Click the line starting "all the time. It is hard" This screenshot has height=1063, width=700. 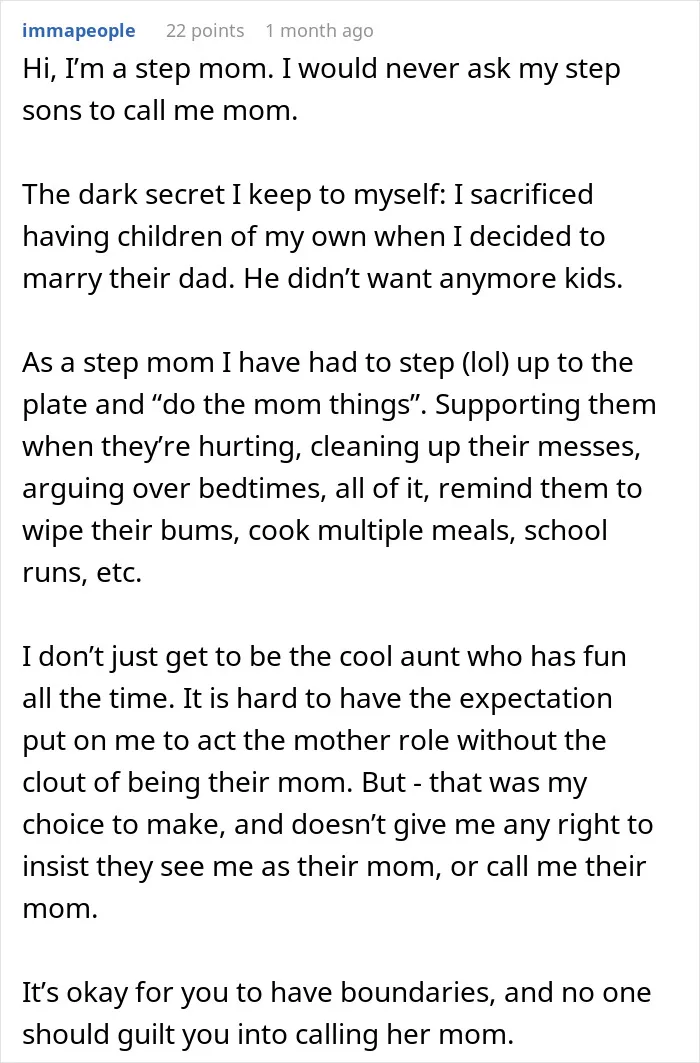[317, 699]
